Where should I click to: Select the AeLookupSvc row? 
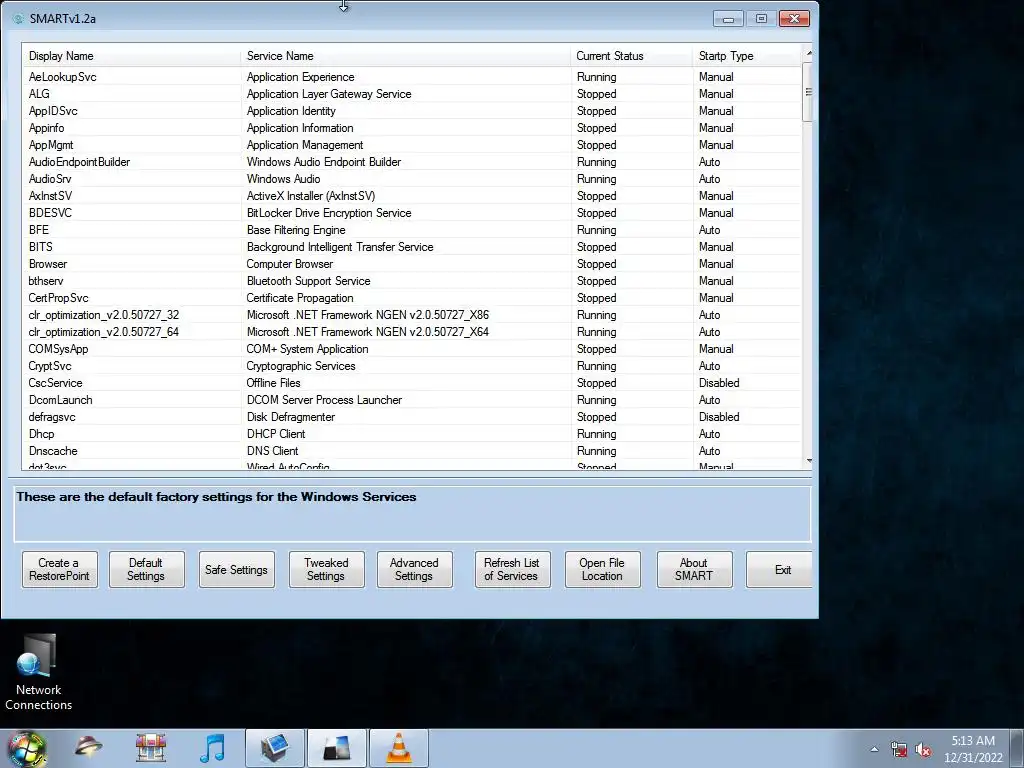(411, 77)
